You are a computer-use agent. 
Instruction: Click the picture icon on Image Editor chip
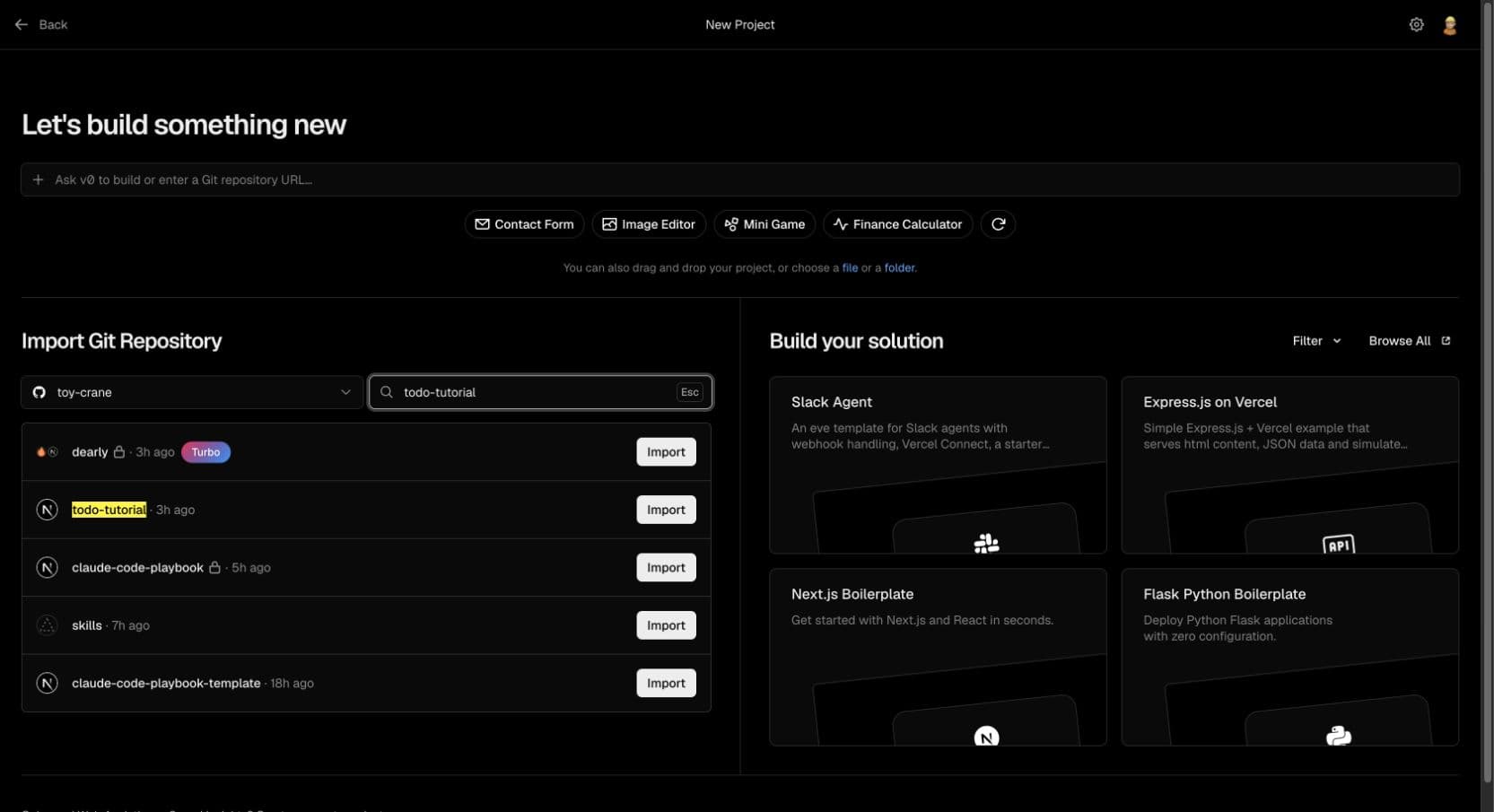click(609, 224)
